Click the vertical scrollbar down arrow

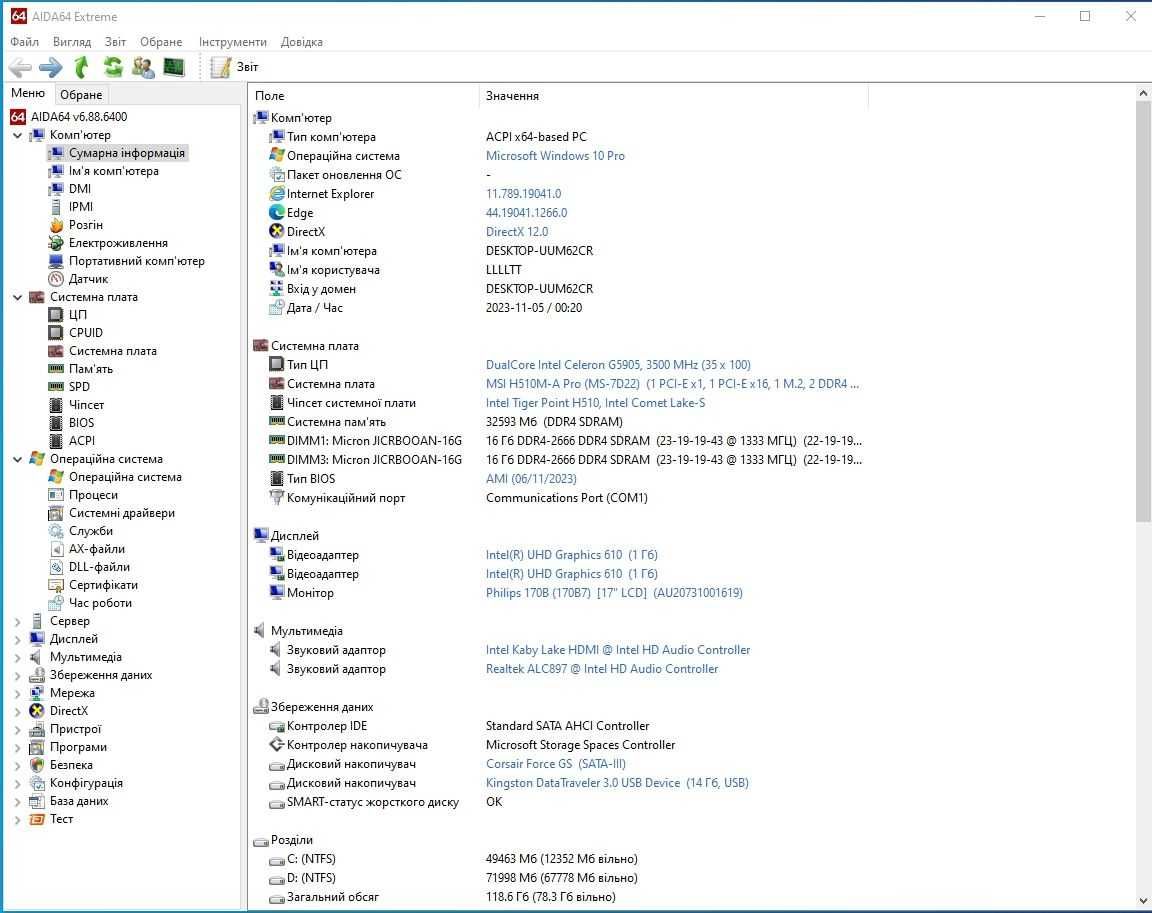[1142, 901]
